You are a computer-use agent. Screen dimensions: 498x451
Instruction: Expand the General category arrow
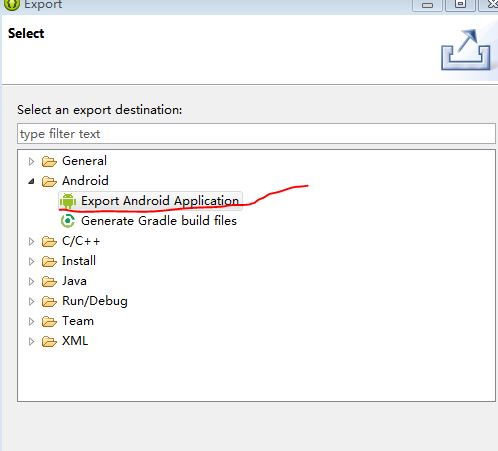pyautogui.click(x=31, y=162)
